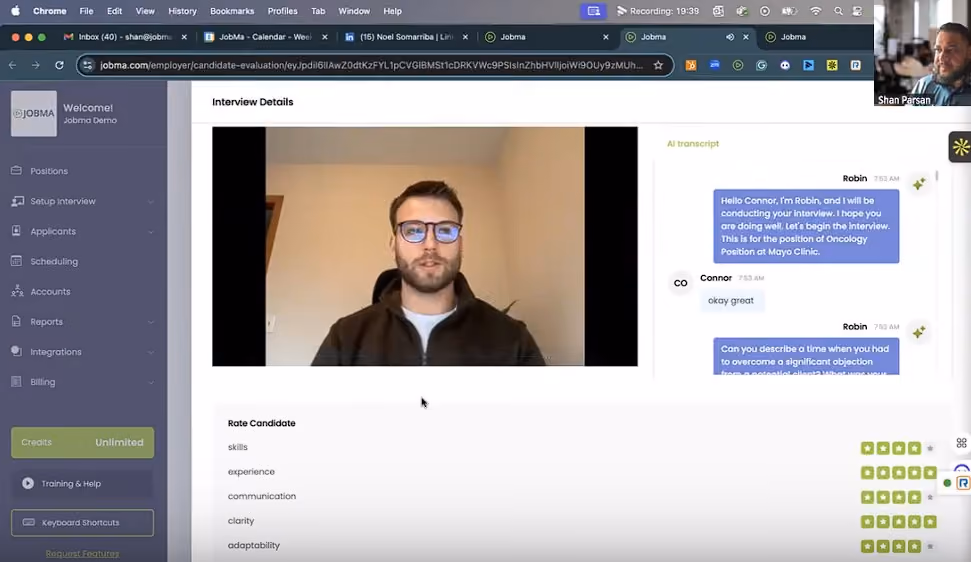Screen dimensions: 971x562
Task: Expand the Setup Interview submenu
Action: (x=150, y=202)
